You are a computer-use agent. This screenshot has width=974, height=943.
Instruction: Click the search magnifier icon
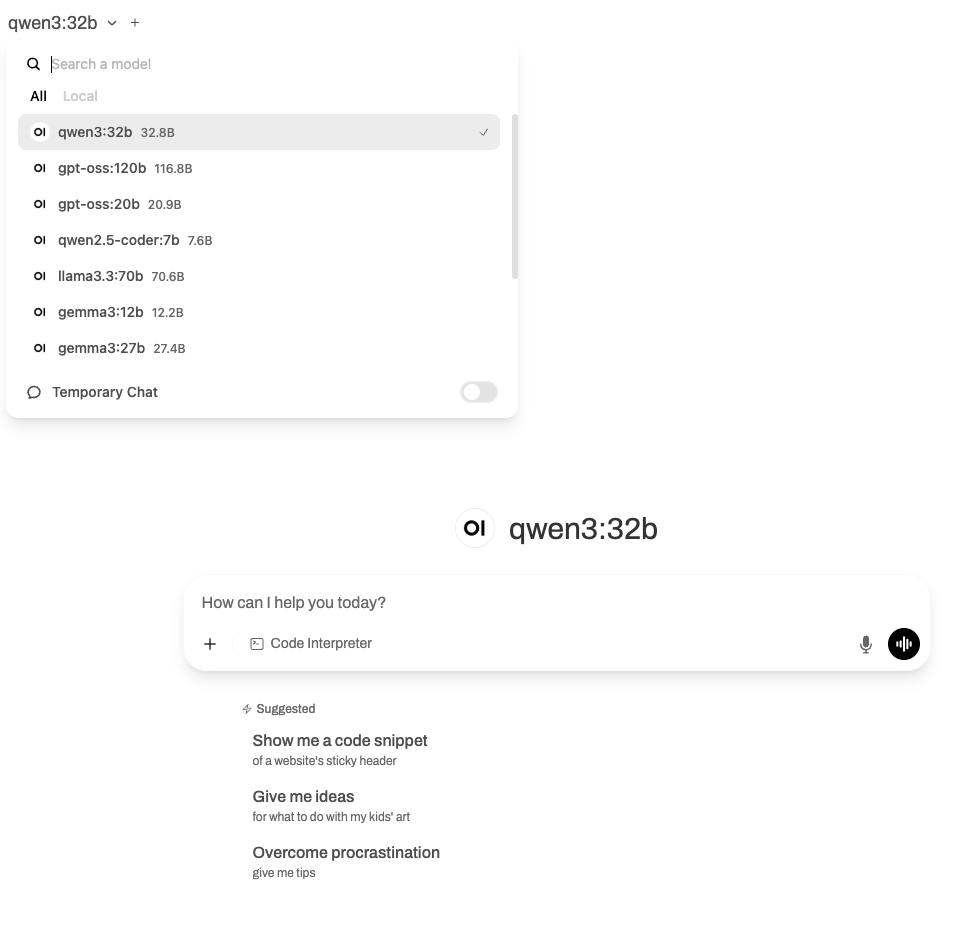pos(34,64)
